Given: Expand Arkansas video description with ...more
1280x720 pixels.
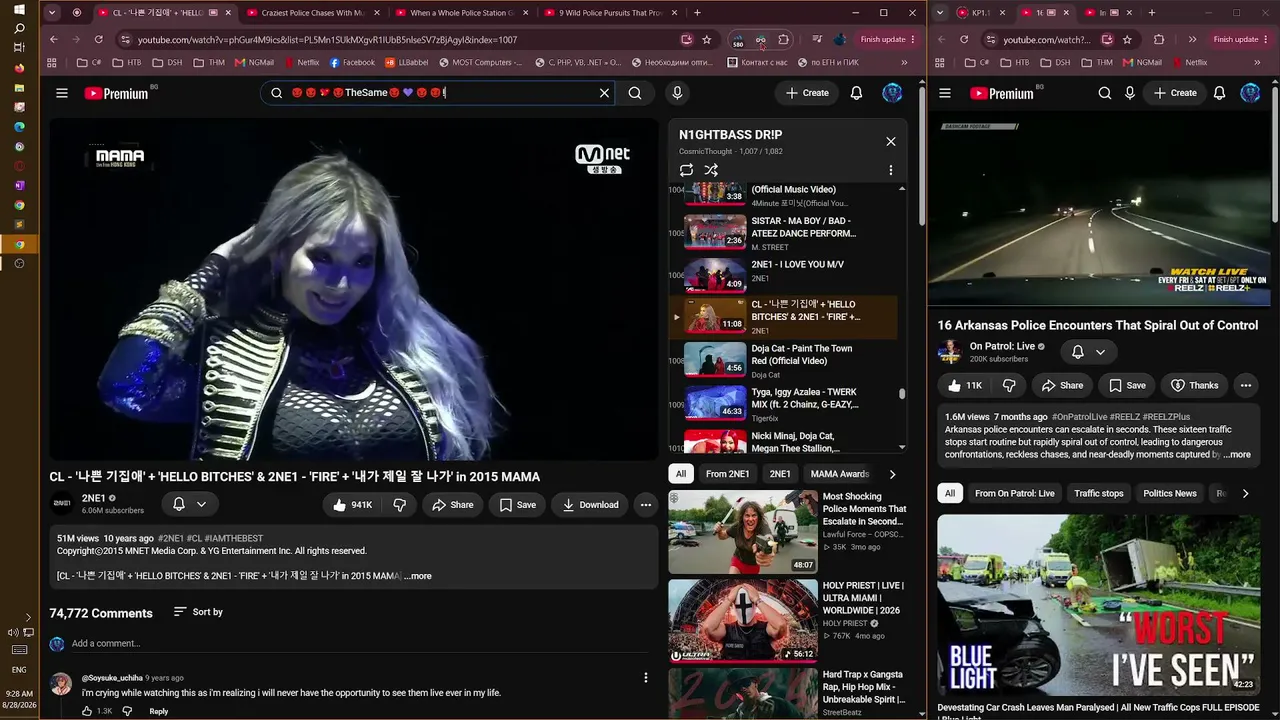Looking at the screenshot, I should point(1237,455).
